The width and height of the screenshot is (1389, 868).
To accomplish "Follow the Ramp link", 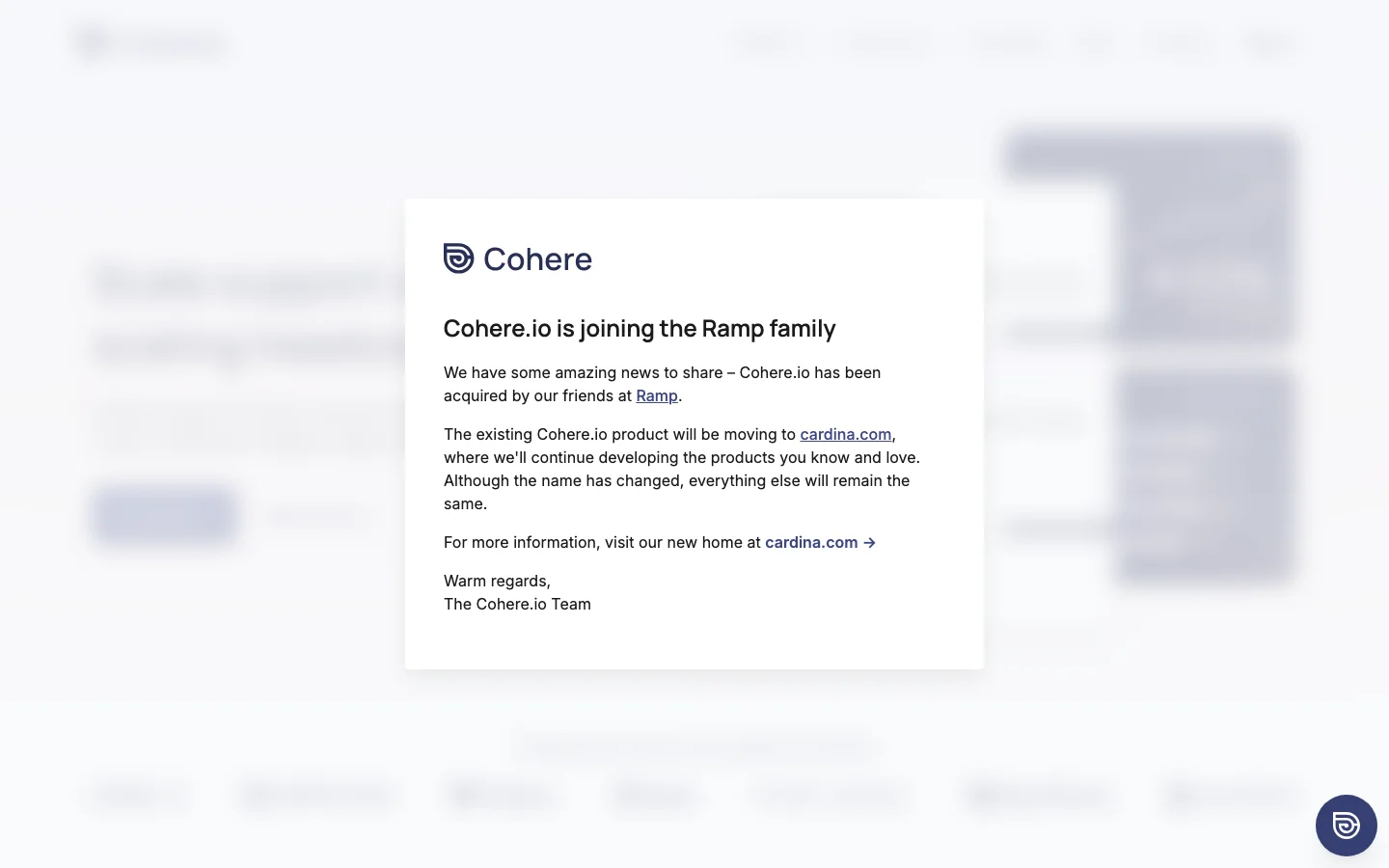I will tap(657, 395).
